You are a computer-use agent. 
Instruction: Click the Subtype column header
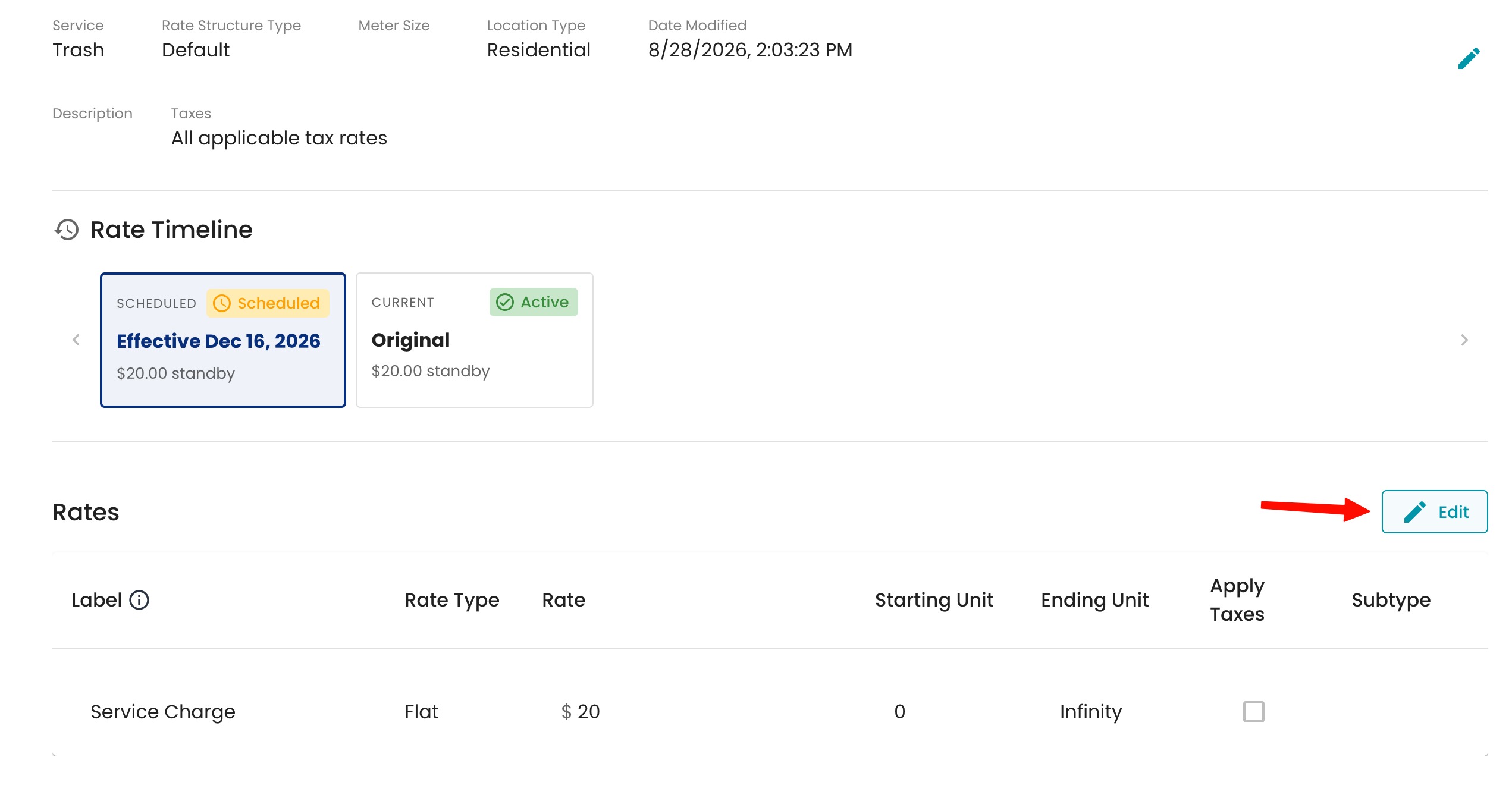[x=1391, y=600]
